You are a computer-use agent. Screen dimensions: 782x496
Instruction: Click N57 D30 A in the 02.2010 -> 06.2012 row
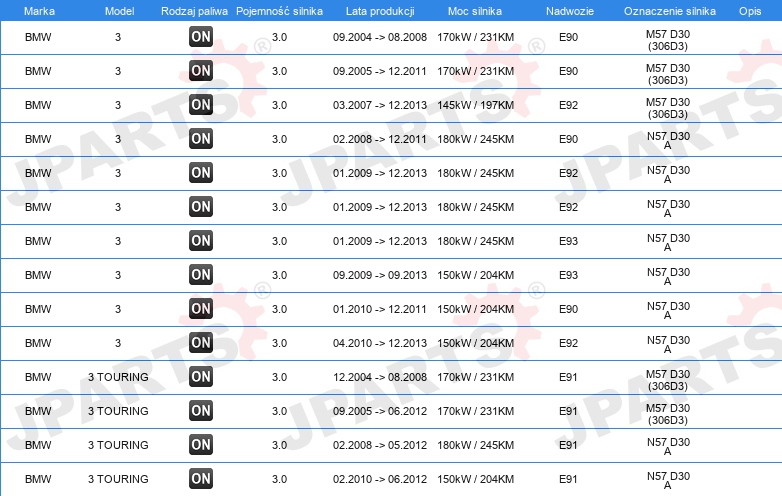click(668, 480)
